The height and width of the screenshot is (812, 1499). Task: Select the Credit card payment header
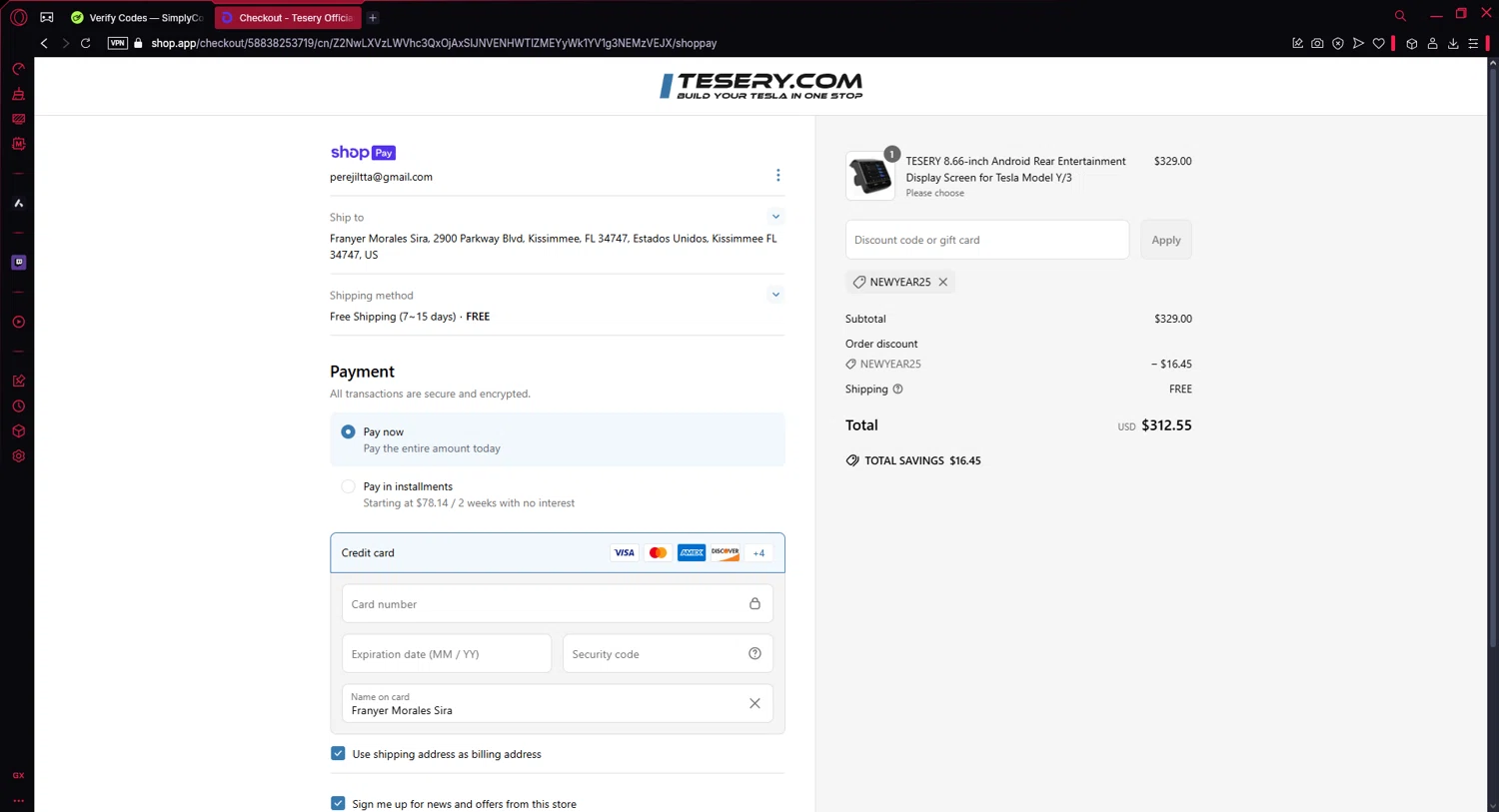click(558, 552)
